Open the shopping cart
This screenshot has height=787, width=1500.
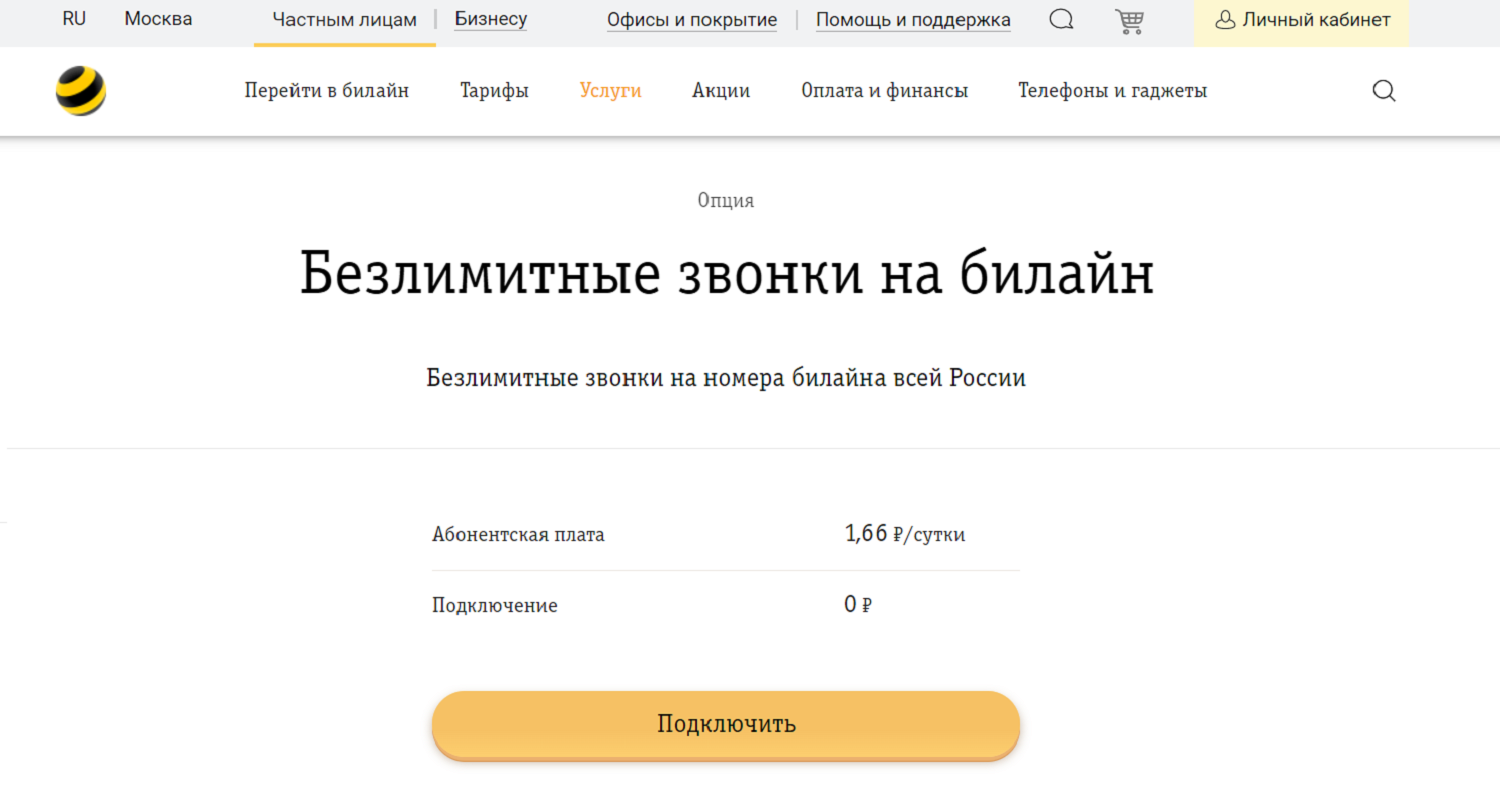pyautogui.click(x=1129, y=20)
